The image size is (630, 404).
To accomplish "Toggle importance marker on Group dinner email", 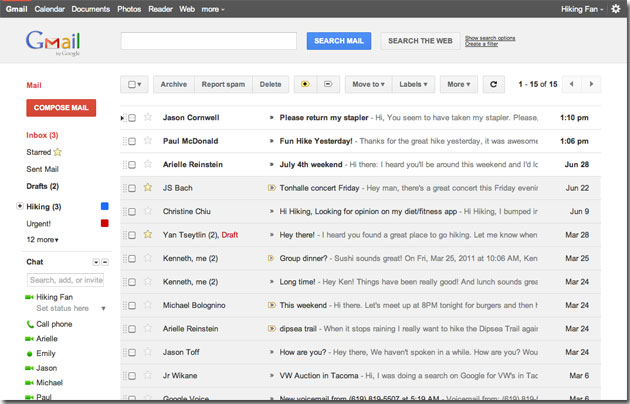I will tap(271, 258).
